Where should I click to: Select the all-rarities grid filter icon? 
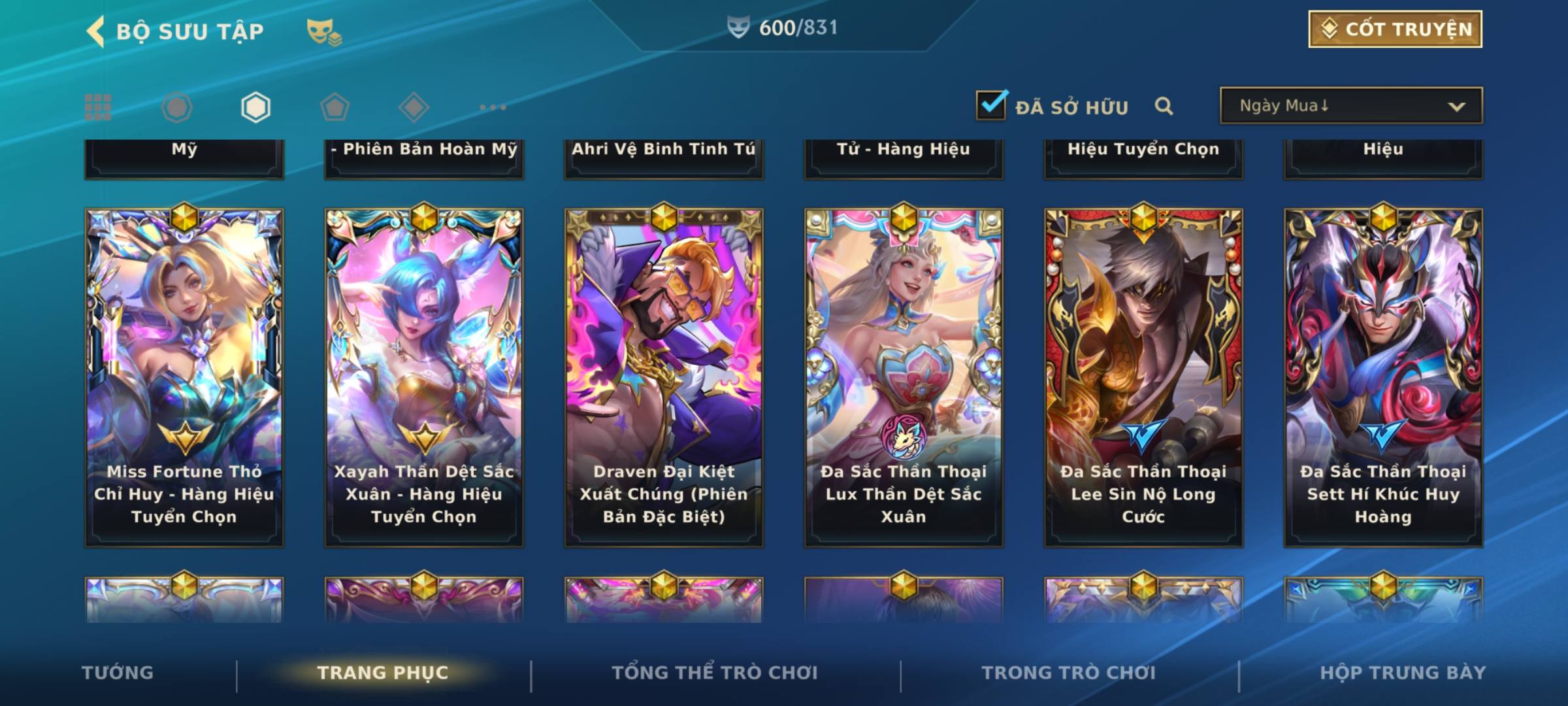(x=98, y=107)
